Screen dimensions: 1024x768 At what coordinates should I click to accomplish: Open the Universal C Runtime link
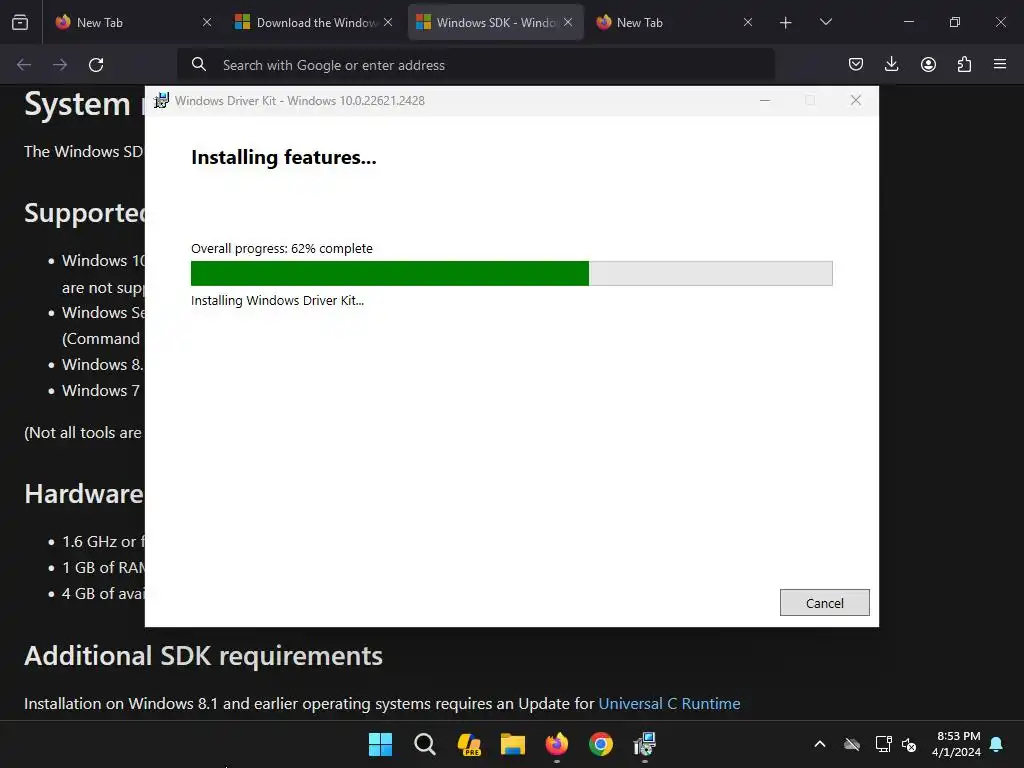click(x=669, y=703)
